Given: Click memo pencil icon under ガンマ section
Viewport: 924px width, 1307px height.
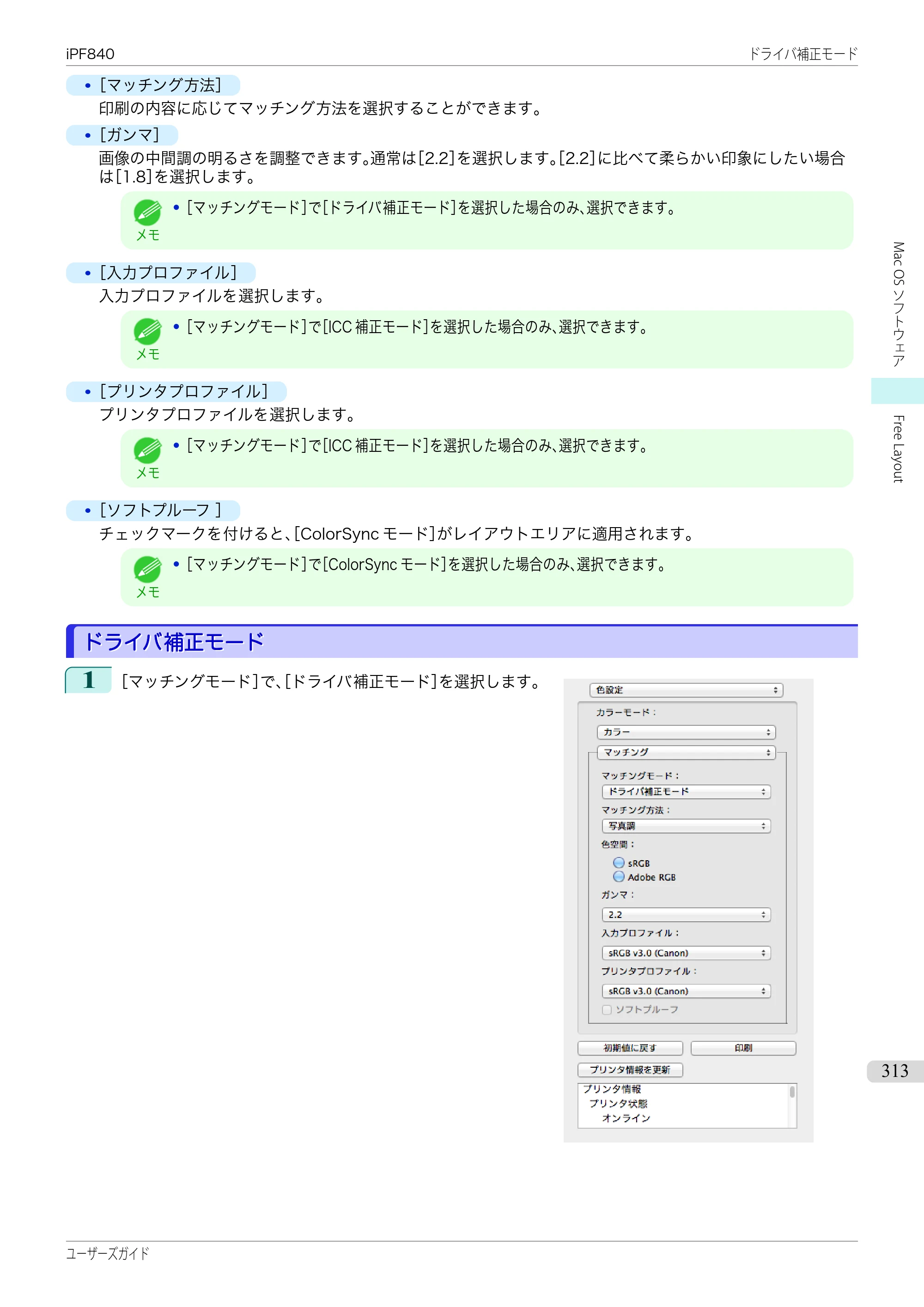Looking at the screenshot, I should (x=147, y=213).
